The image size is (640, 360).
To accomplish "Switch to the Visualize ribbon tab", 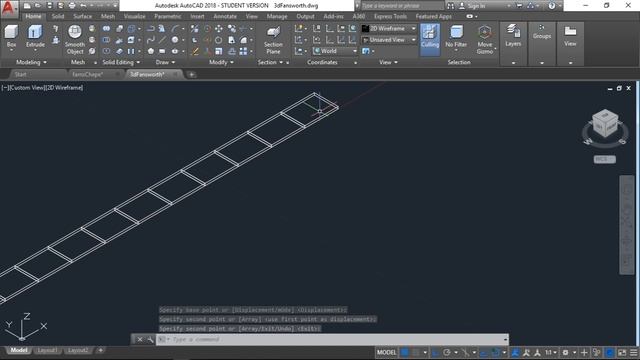I will click(134, 16).
